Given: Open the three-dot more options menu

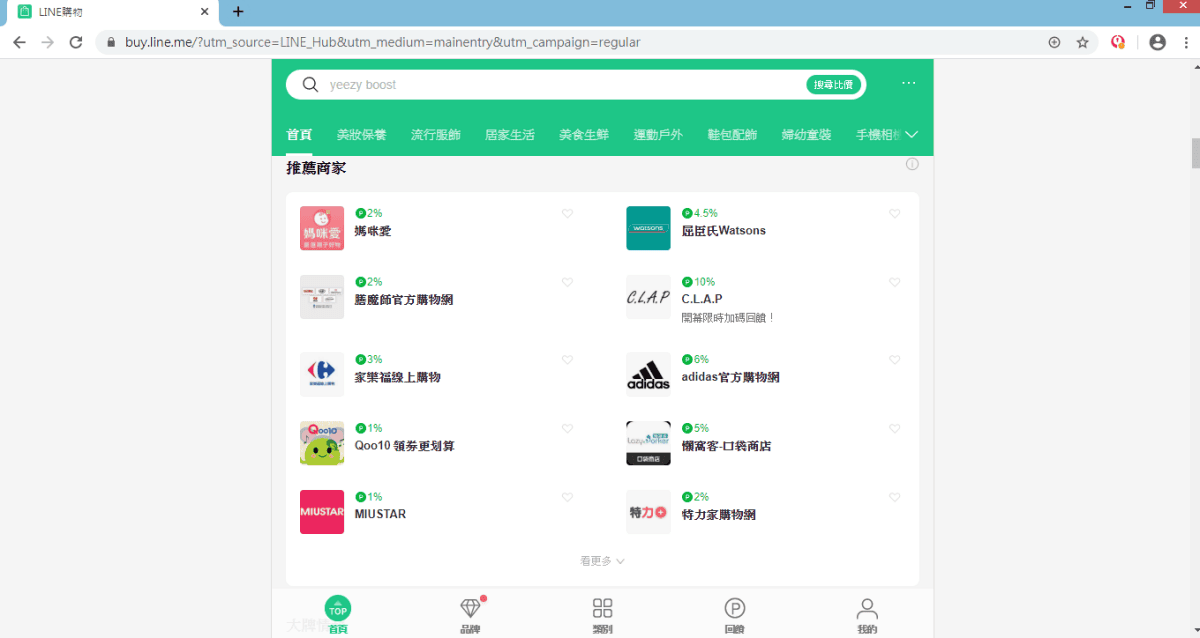Looking at the screenshot, I should tap(908, 83).
